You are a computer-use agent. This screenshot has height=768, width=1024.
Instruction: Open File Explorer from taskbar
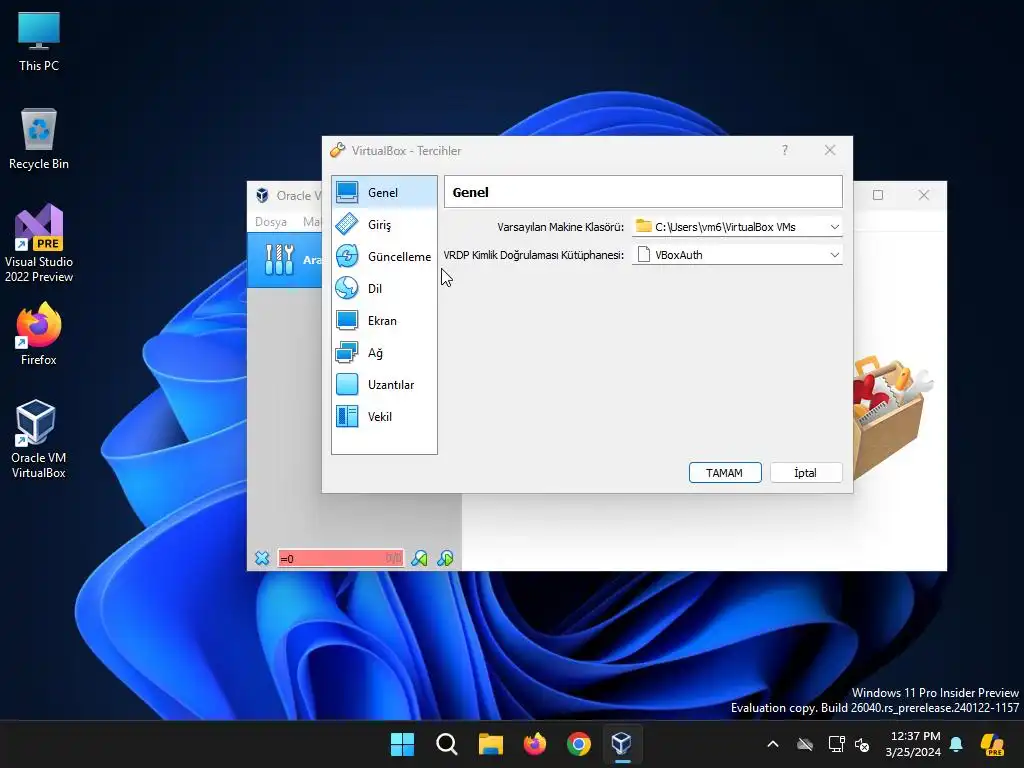[x=490, y=744]
